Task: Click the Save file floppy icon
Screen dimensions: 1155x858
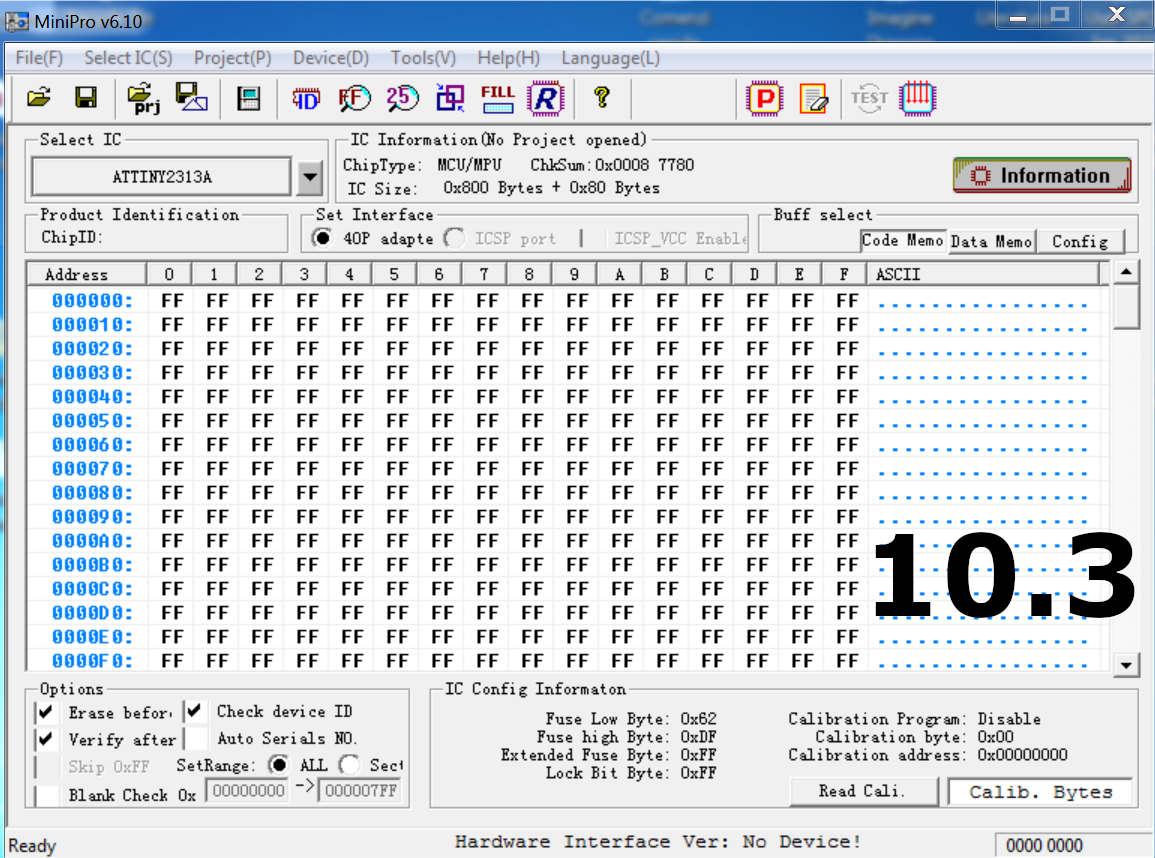Action: coord(85,97)
